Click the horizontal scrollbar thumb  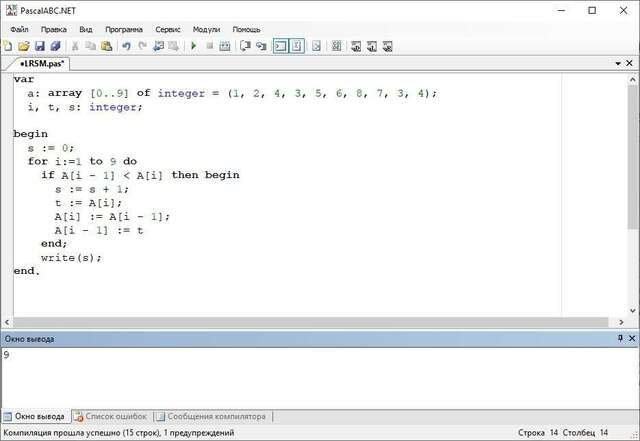point(311,322)
